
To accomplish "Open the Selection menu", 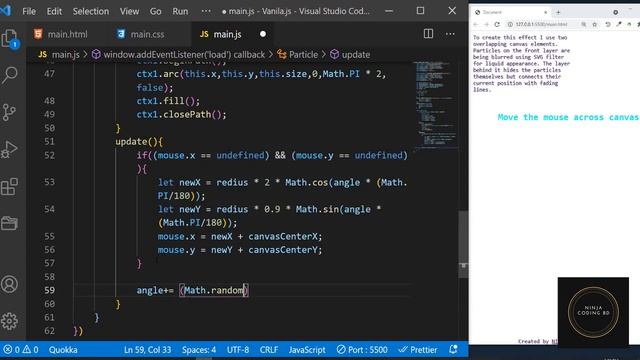I will click(x=91, y=11).
